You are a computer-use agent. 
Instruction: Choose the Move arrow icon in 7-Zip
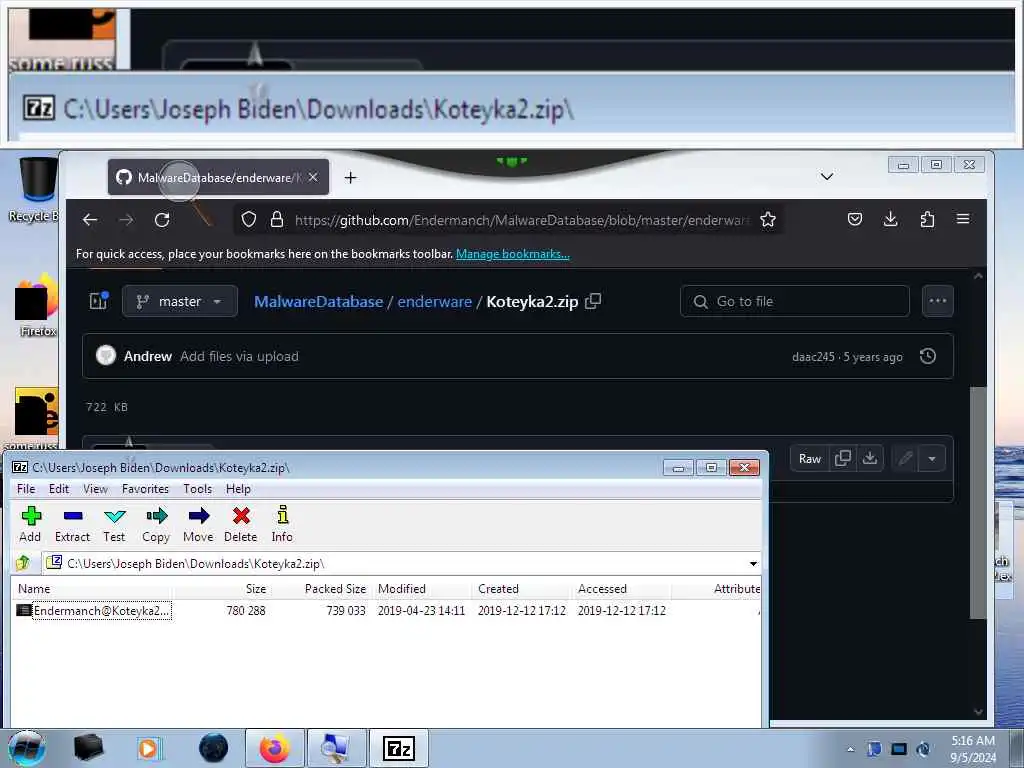[198, 524]
